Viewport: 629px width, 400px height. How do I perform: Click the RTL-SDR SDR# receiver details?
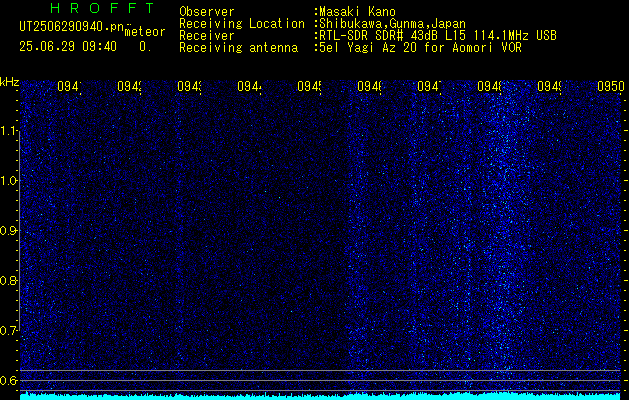pos(438,36)
